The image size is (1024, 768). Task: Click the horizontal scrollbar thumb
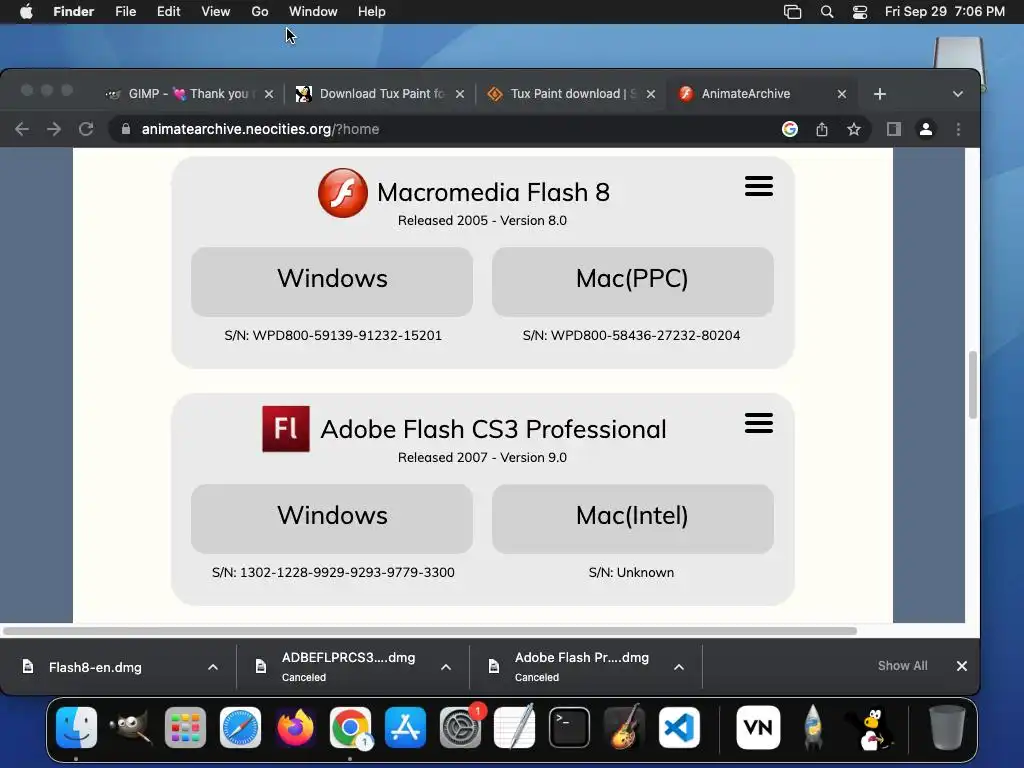[430, 631]
